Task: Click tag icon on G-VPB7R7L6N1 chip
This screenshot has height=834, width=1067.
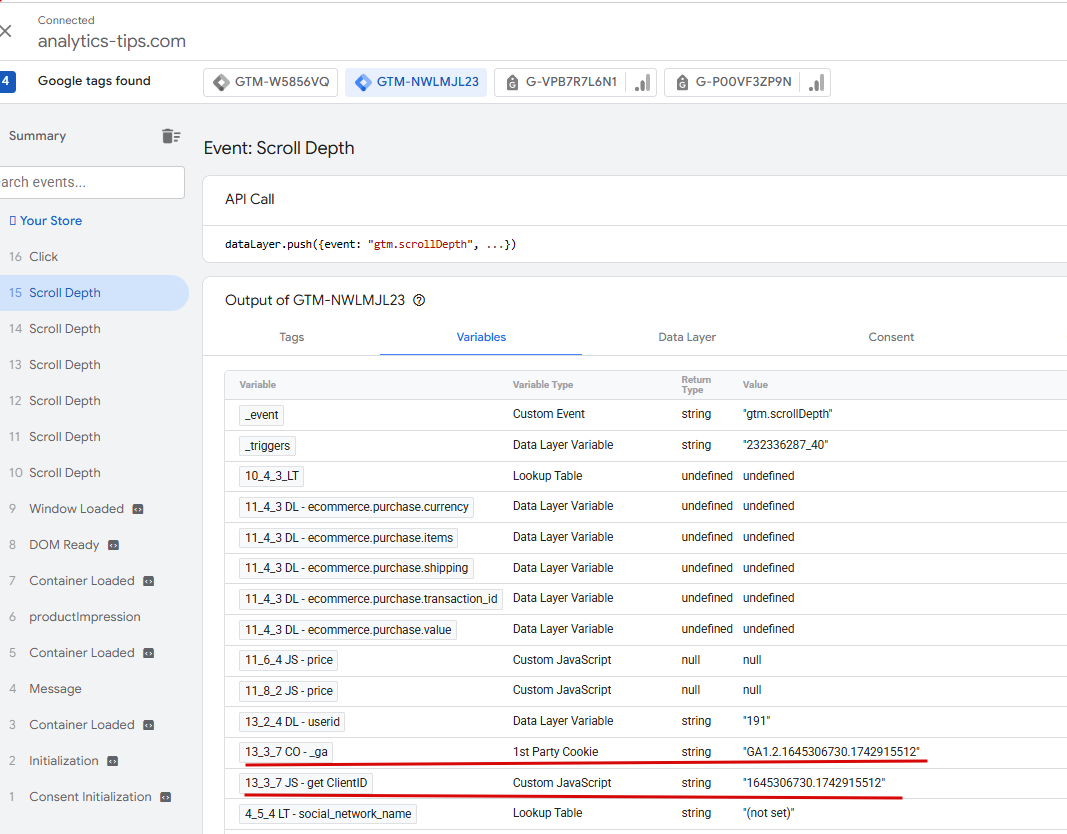Action: (512, 83)
